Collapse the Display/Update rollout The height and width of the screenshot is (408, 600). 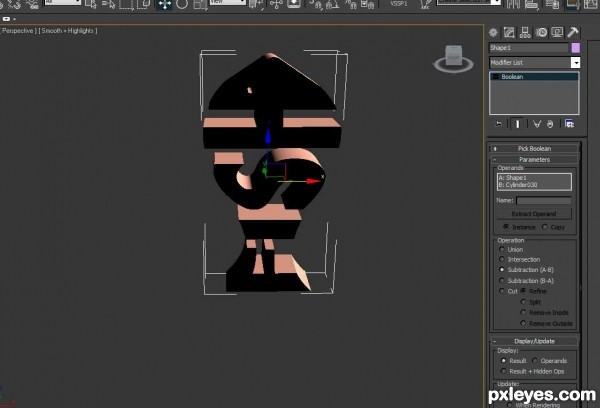[535, 341]
